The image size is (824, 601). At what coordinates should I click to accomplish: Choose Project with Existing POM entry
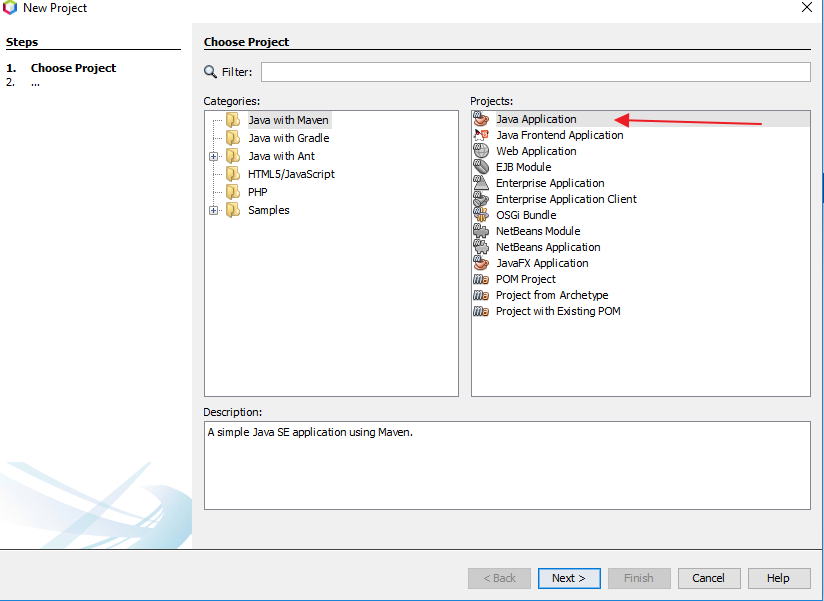(x=558, y=311)
